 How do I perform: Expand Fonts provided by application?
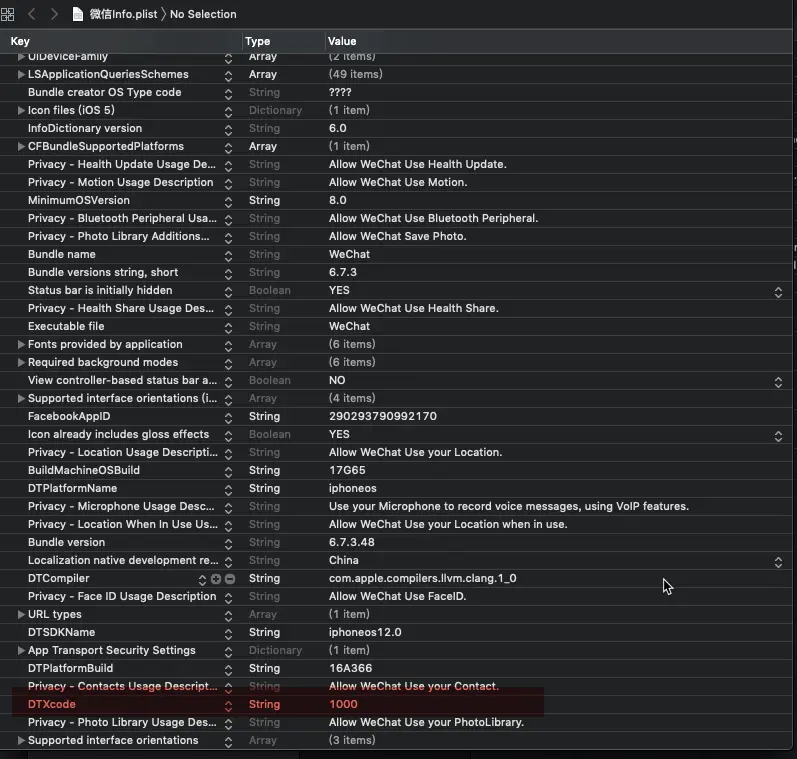tap(21, 345)
